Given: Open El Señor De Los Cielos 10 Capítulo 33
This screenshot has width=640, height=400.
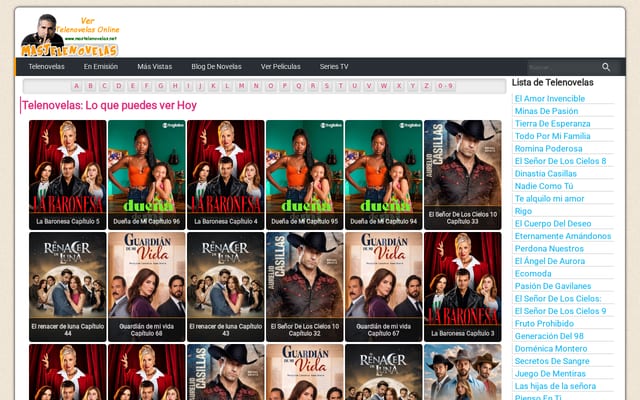Looking at the screenshot, I should [462, 175].
